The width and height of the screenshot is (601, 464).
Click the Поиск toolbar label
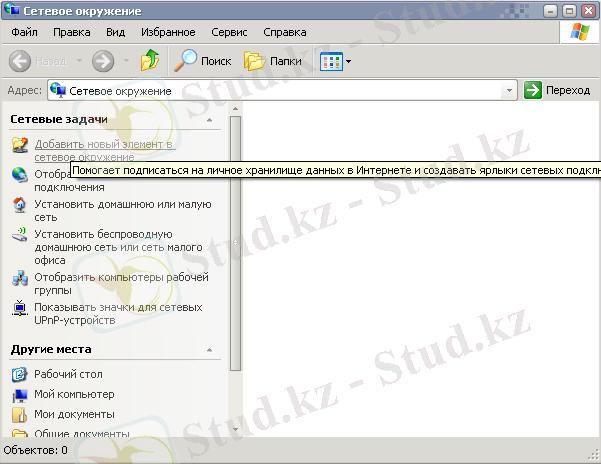click(x=216, y=61)
